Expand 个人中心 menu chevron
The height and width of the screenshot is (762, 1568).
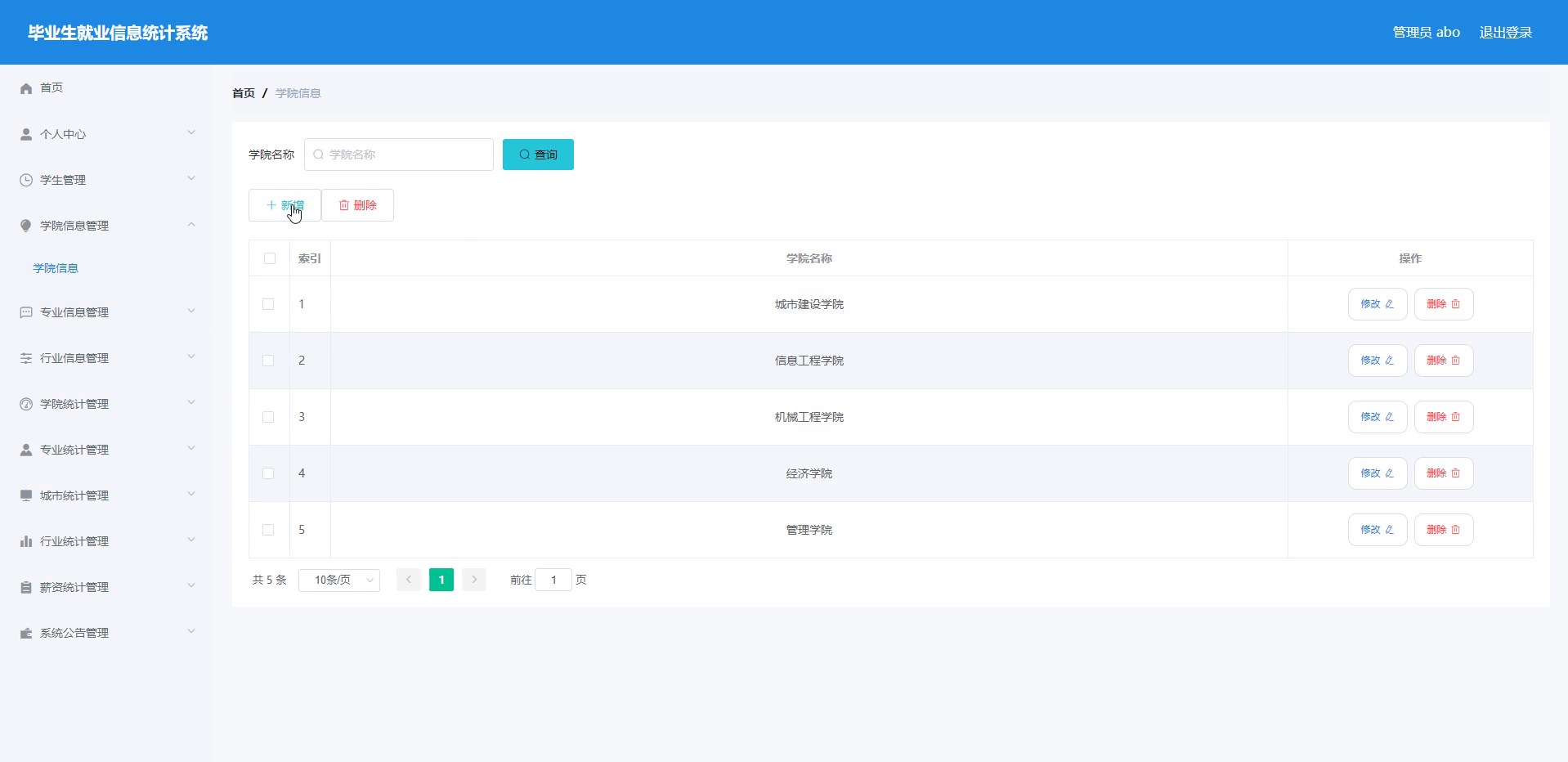pos(191,132)
